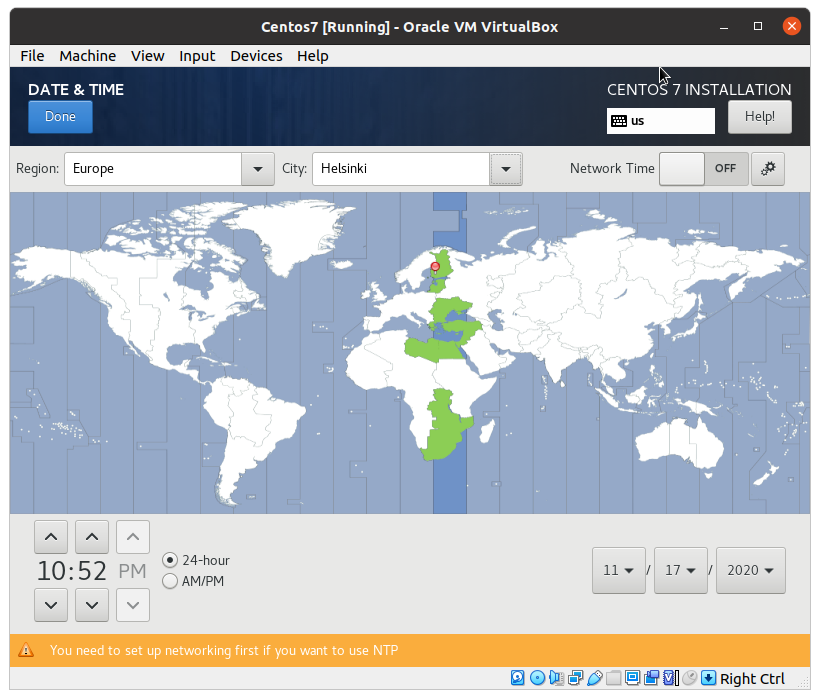Image resolution: width=820 pixels, height=699 pixels.
Task: Open the Devices menu
Action: [x=256, y=56]
